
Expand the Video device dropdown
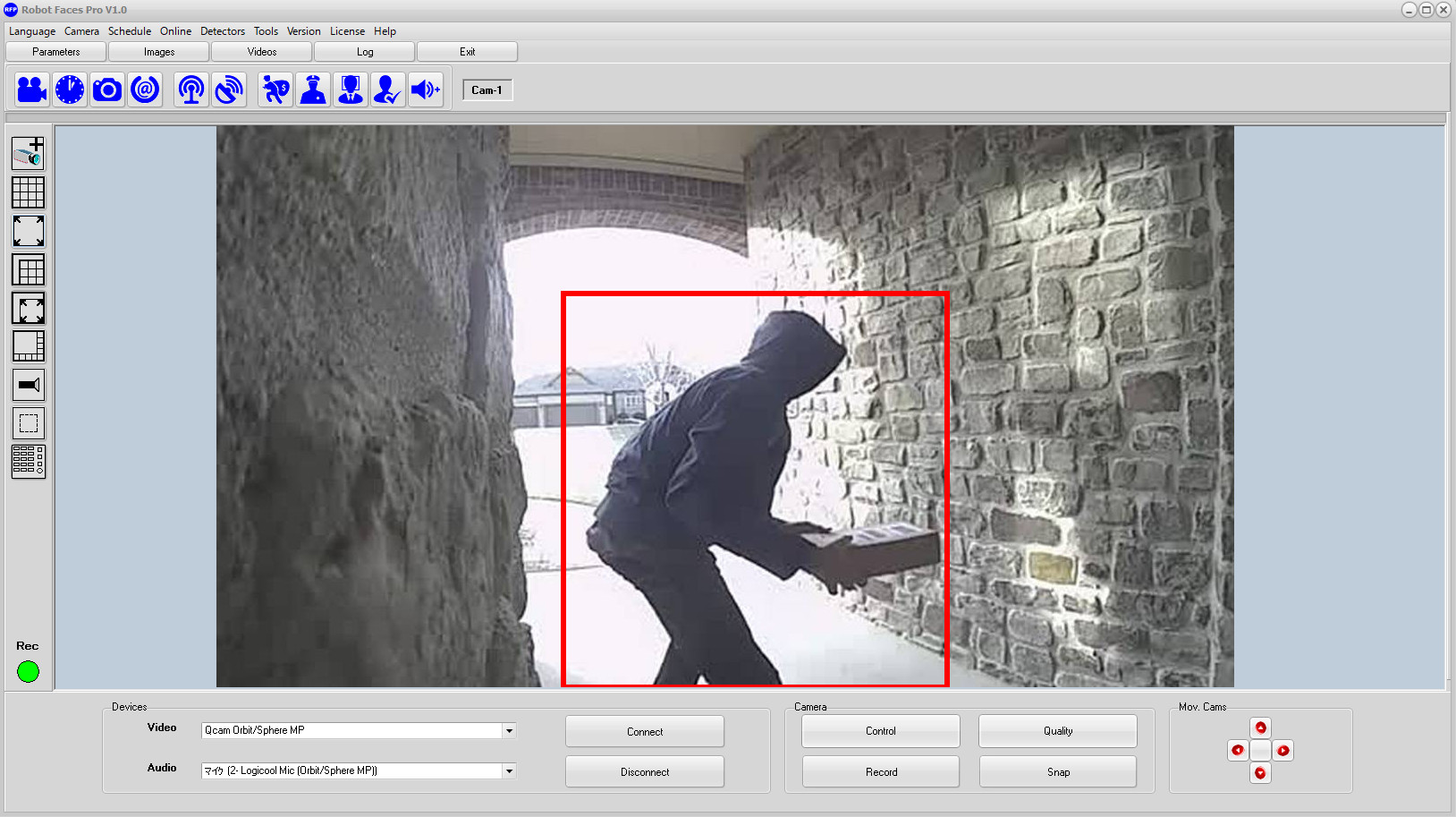coord(509,731)
